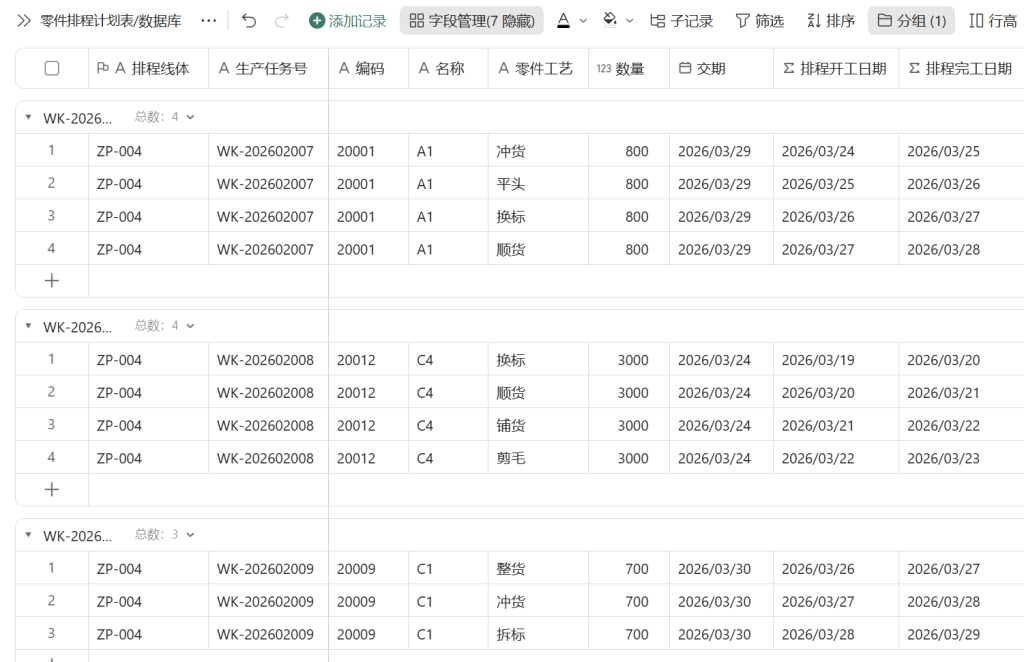
Task: Select the 排程开工日期 column header
Action: [836, 68]
